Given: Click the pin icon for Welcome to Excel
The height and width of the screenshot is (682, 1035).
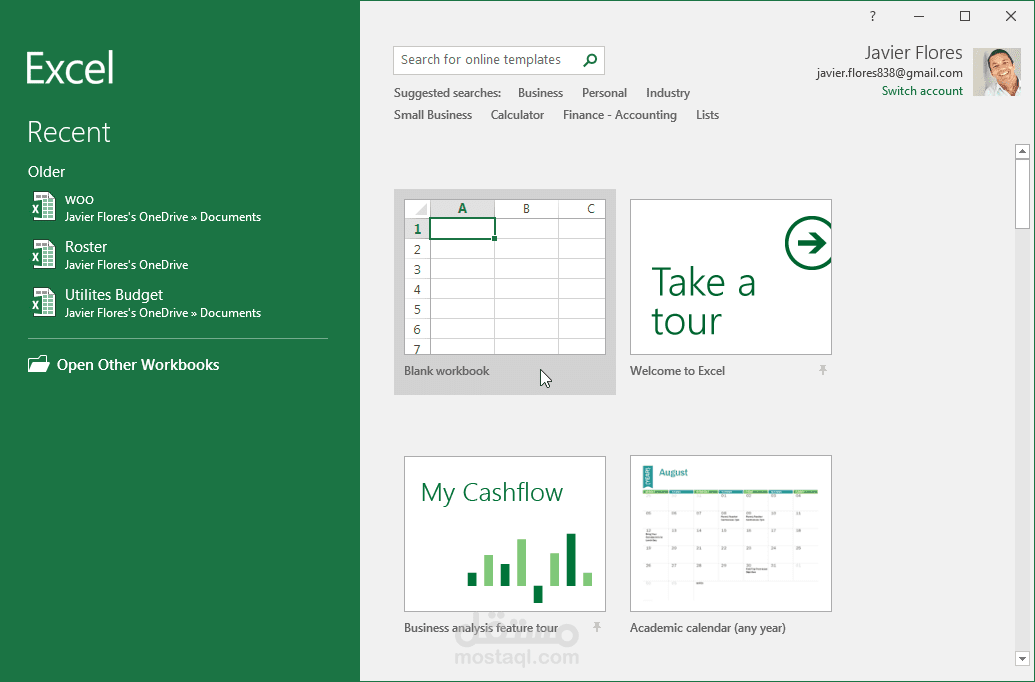Looking at the screenshot, I should (x=822, y=370).
